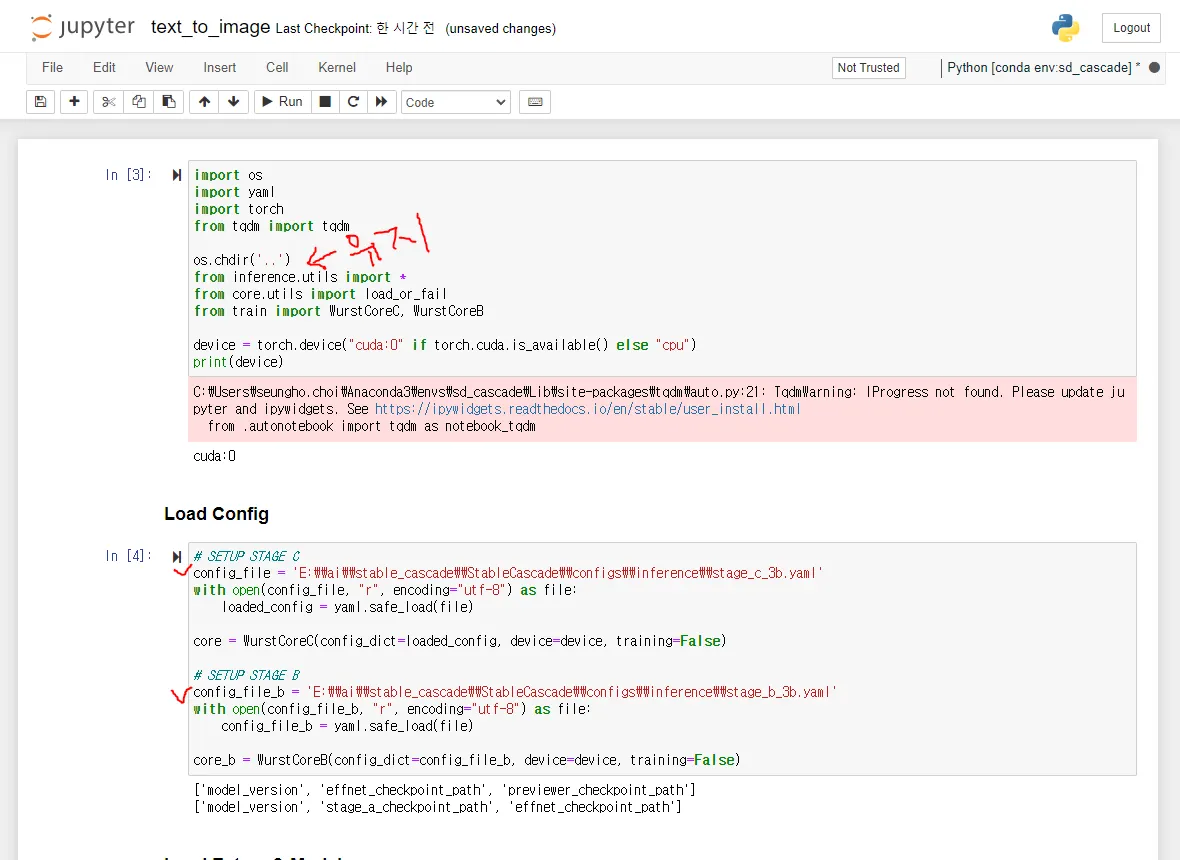
Task: Move selected cell up arrow
Action: 204,102
